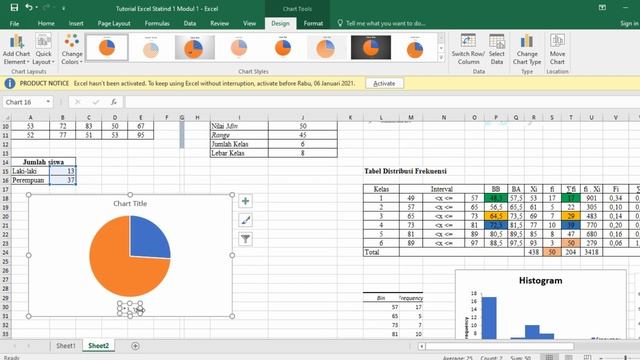This screenshot has width=640, height=360.
Task: Click the Tell me lightbulb icon
Action: click(340, 23)
